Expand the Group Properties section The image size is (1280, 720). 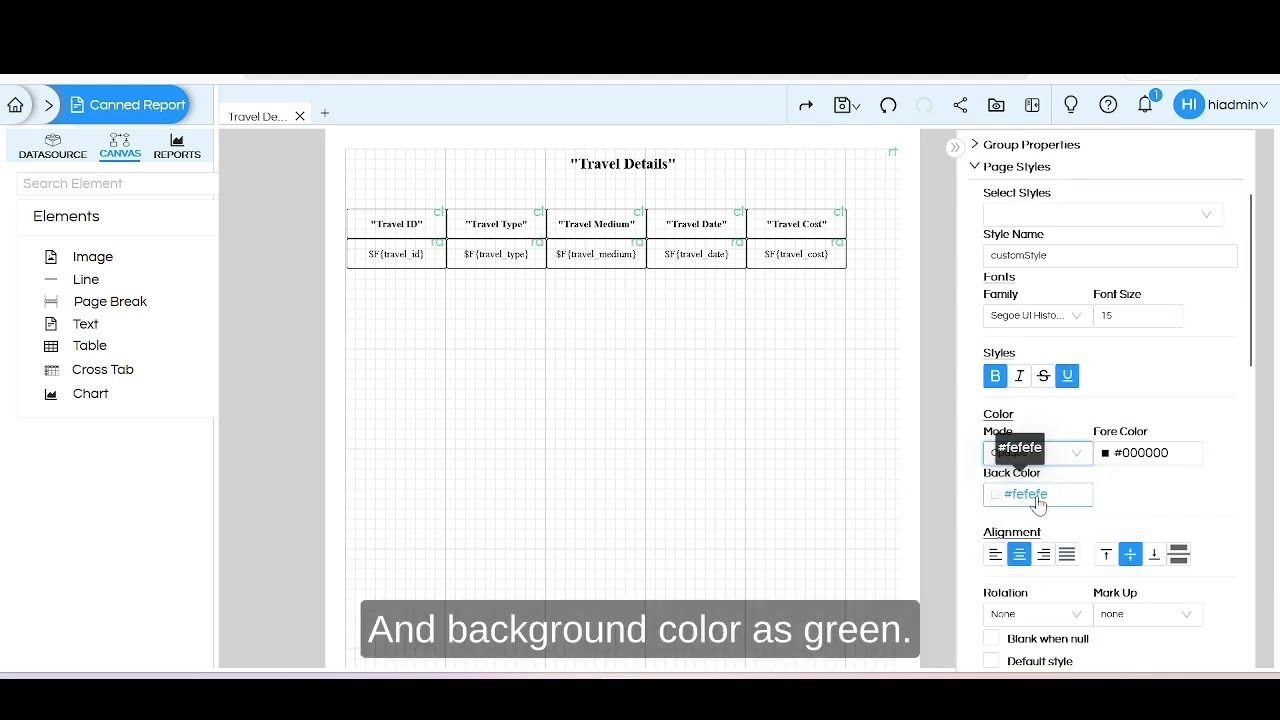tap(1025, 145)
